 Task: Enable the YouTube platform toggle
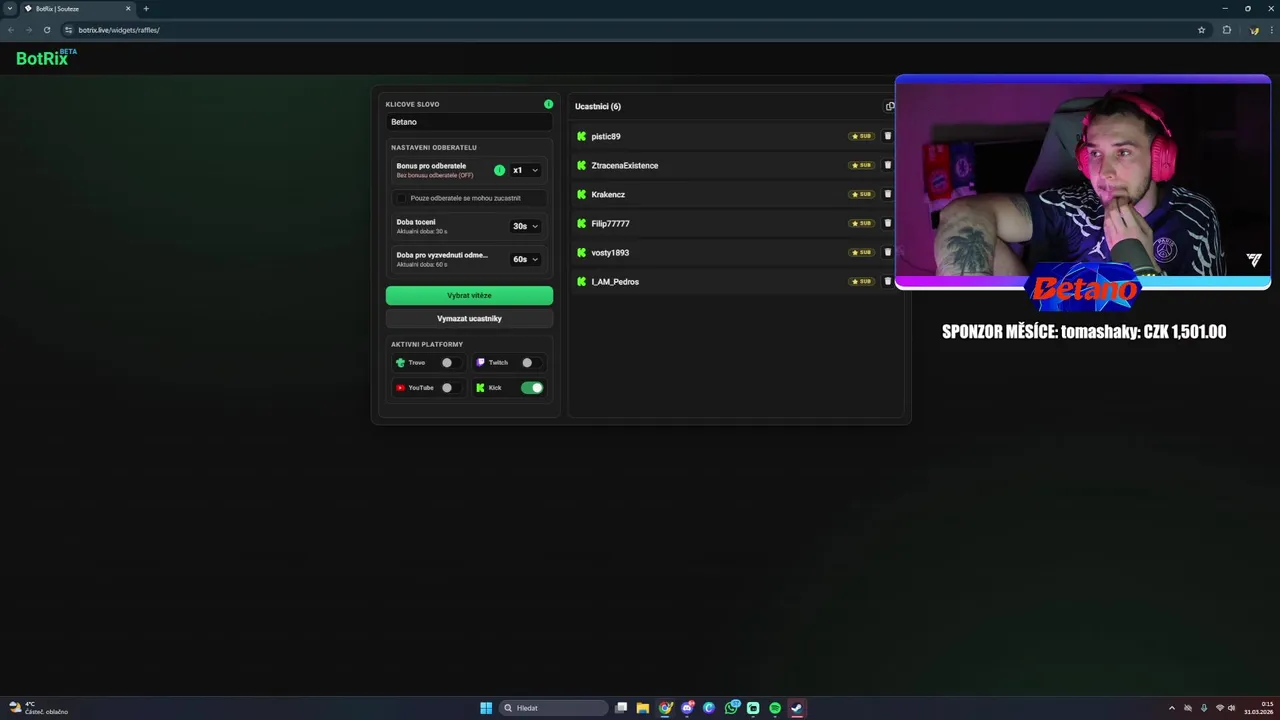pyautogui.click(x=451, y=387)
